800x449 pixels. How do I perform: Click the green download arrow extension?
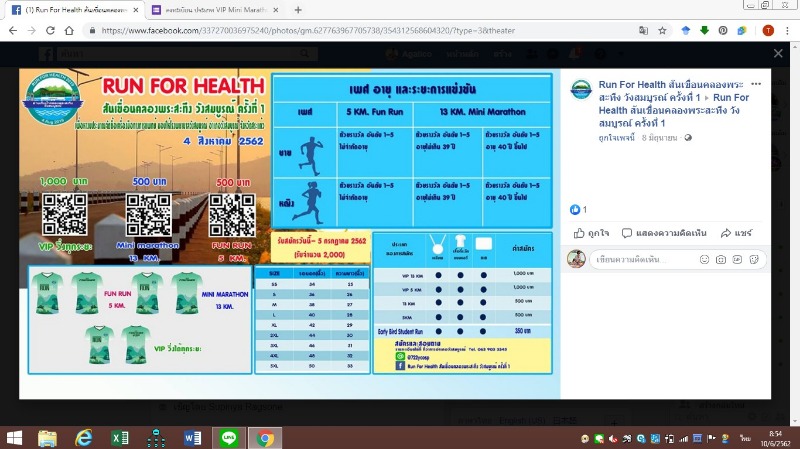coord(704,31)
